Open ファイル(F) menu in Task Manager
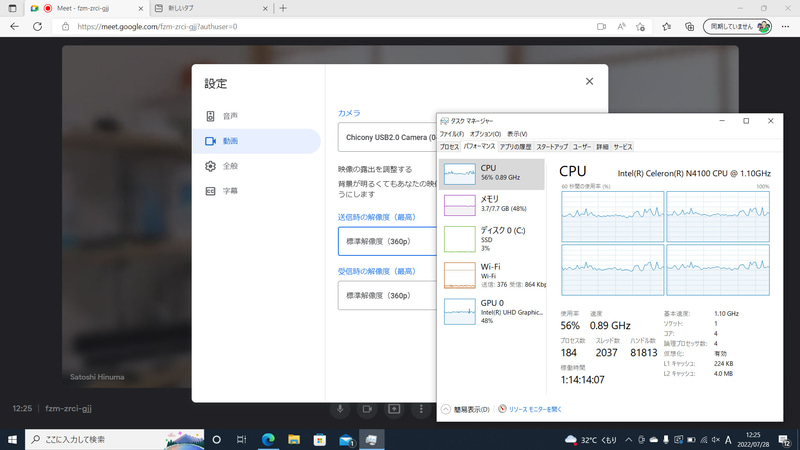 click(x=452, y=134)
